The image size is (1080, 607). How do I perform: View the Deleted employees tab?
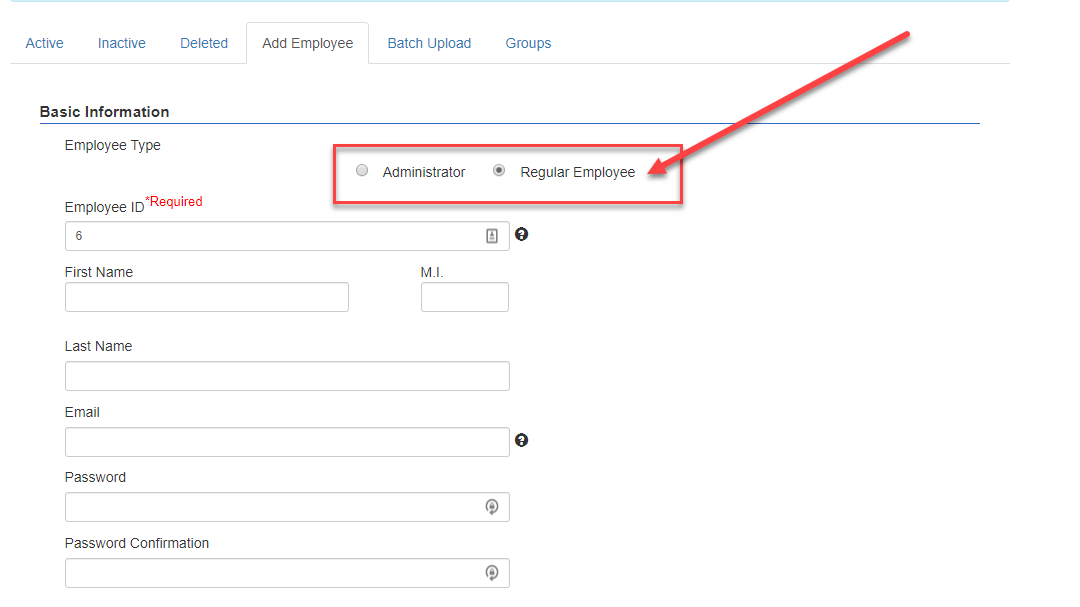click(x=203, y=43)
